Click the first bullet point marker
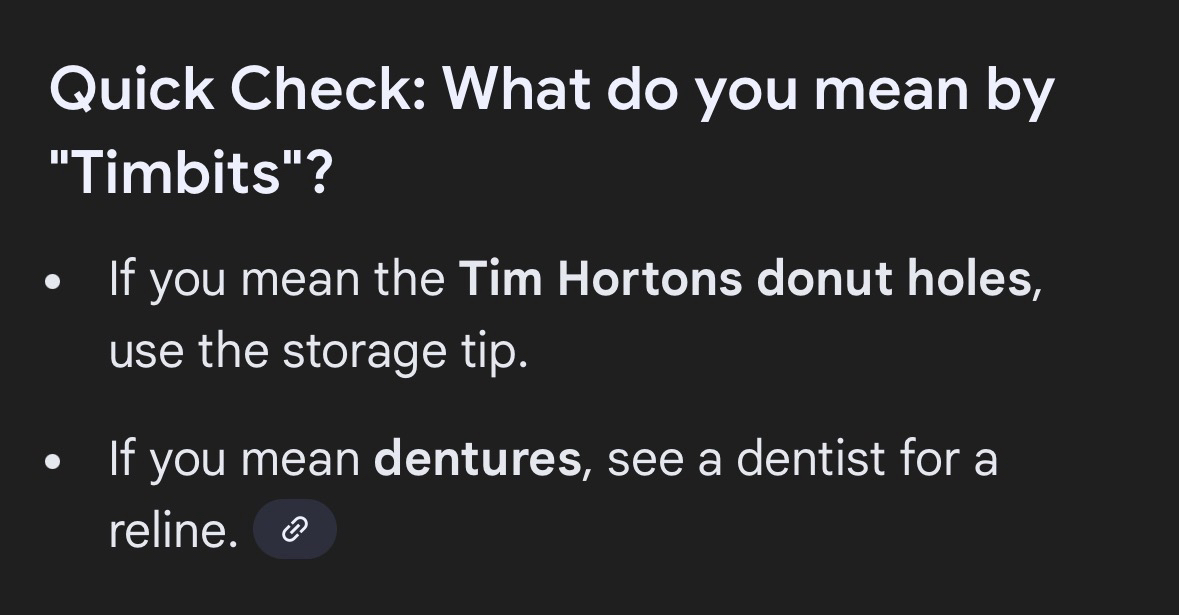Screen dimensions: 1179x615 (53, 281)
